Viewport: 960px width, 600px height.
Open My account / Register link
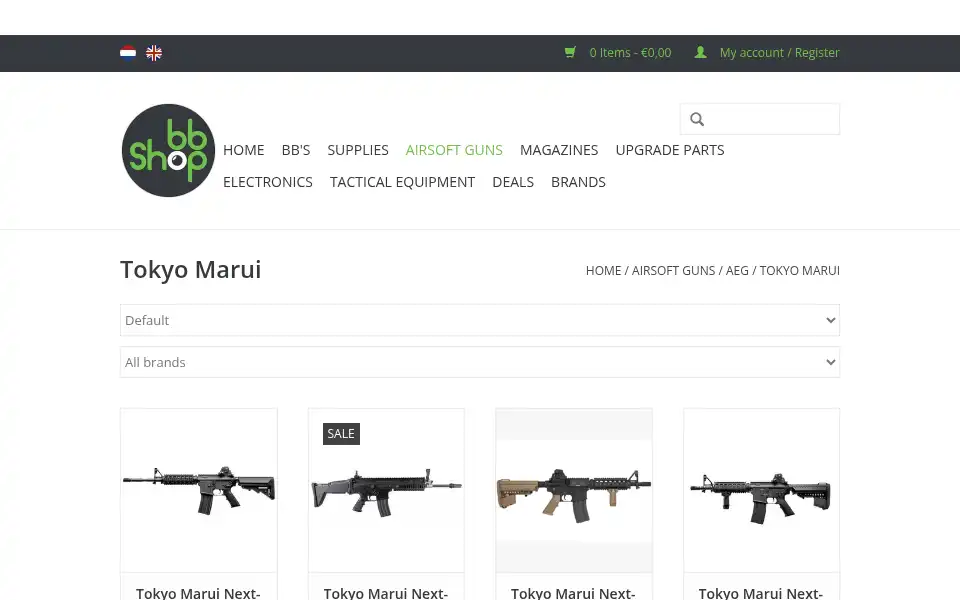pyautogui.click(x=779, y=53)
